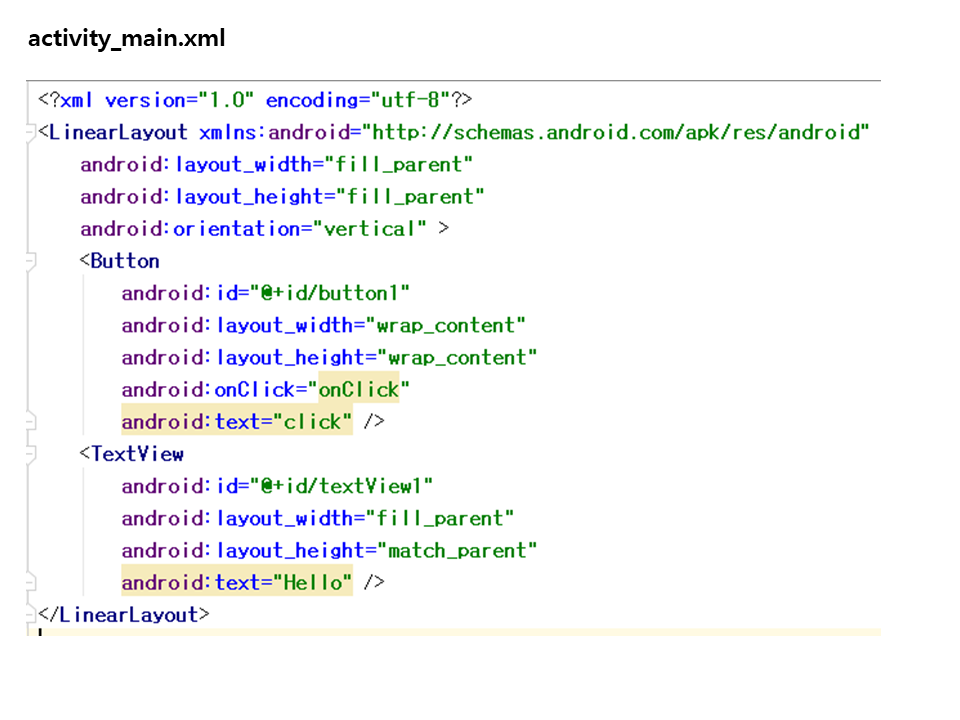
Task: Click the activity_main.xml file title
Action: (x=126, y=39)
